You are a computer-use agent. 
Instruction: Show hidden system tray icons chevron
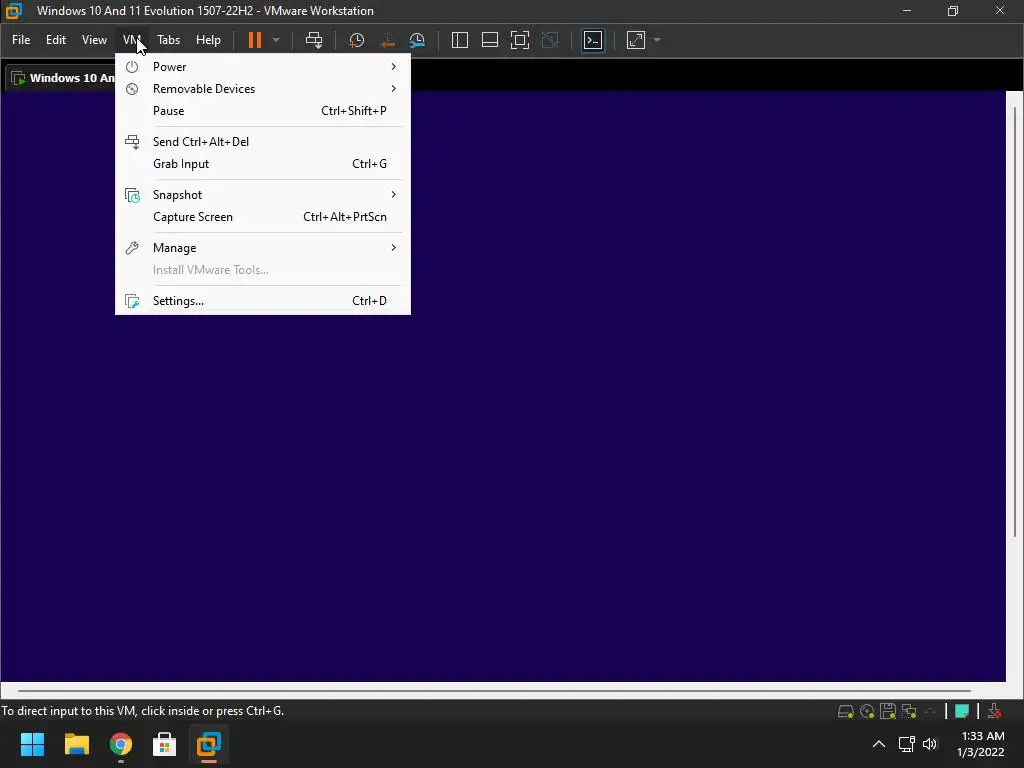(879, 744)
